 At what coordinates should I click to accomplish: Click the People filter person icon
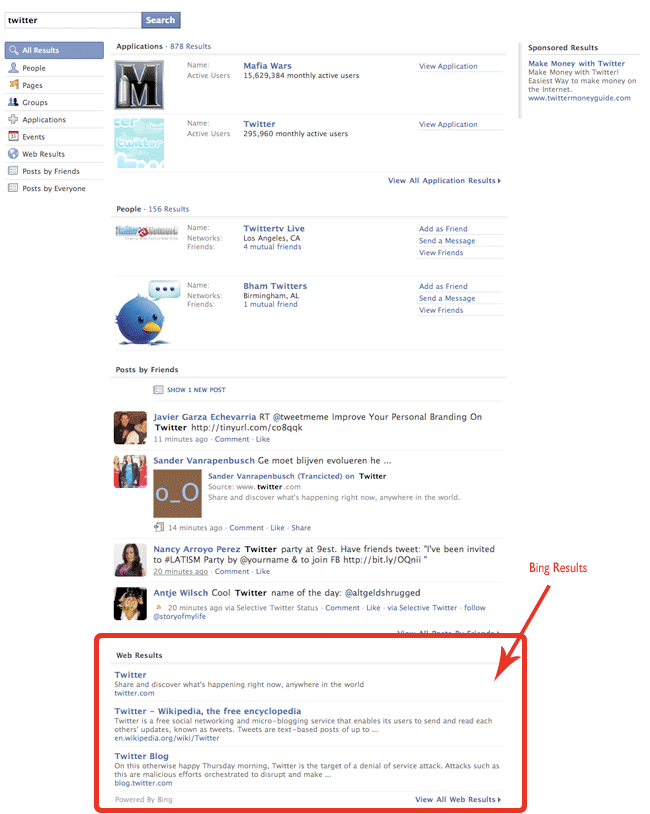[13, 67]
